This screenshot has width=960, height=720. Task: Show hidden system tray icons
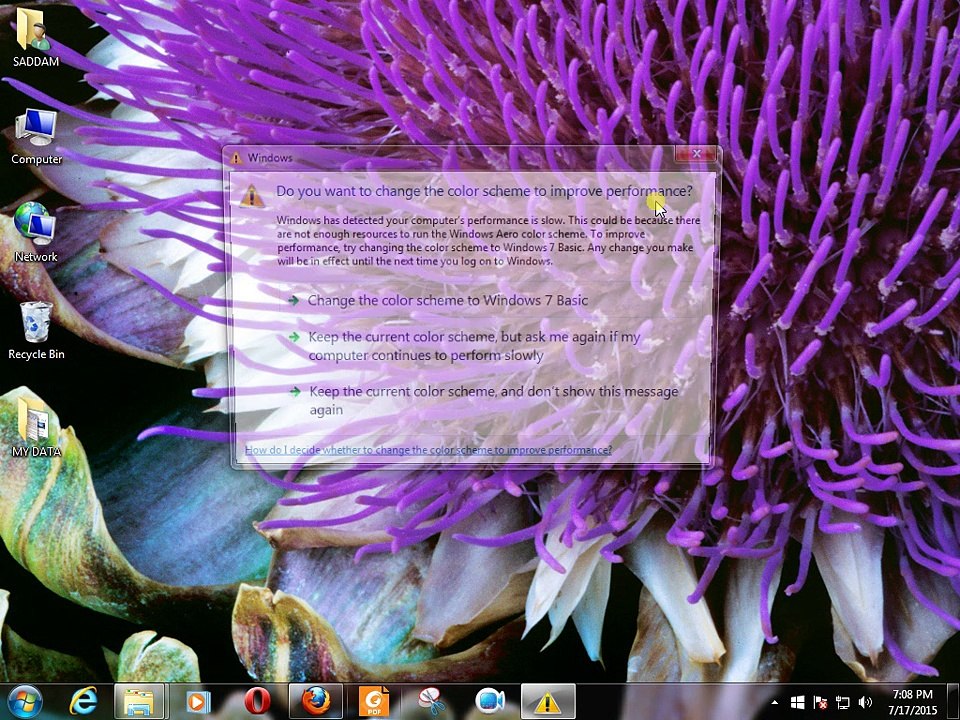(x=774, y=703)
